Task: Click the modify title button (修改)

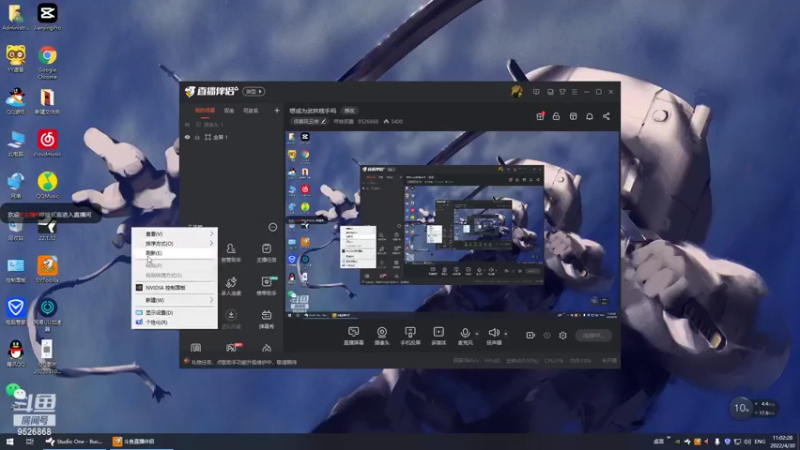Action: [349, 110]
